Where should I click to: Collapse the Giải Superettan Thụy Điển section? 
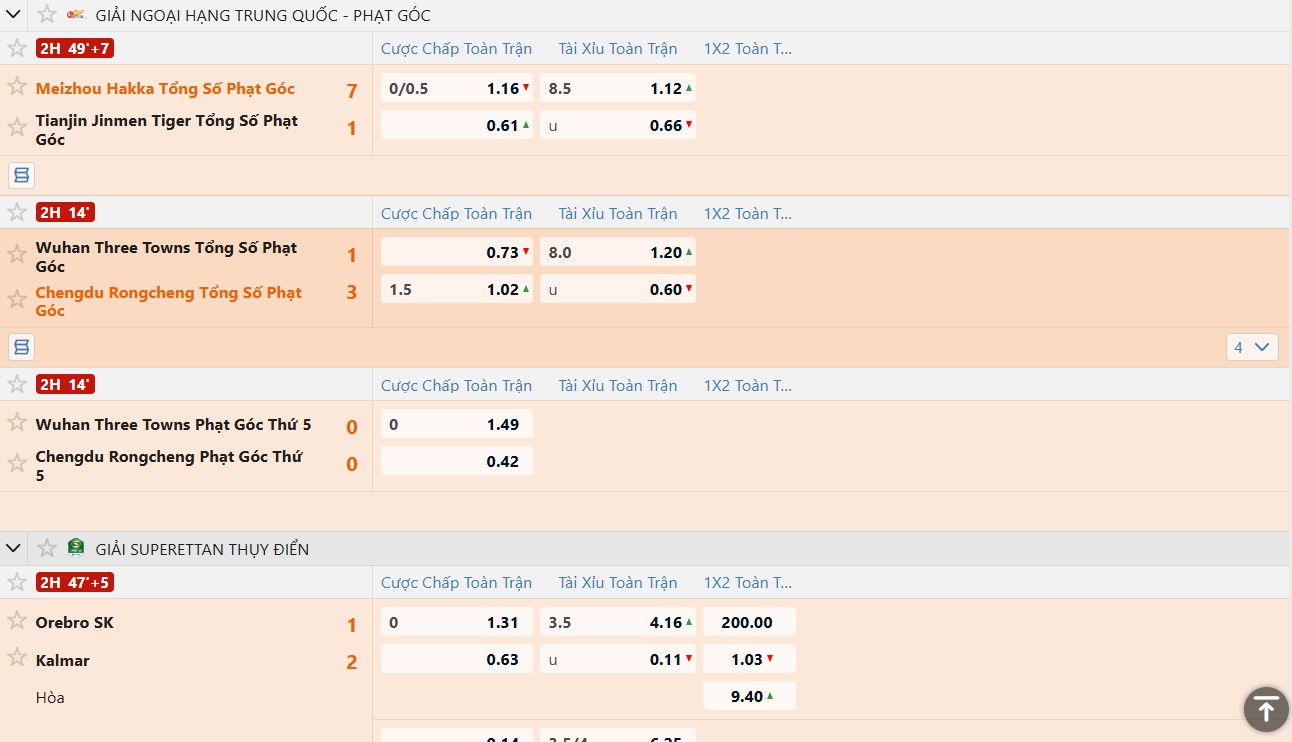14,548
